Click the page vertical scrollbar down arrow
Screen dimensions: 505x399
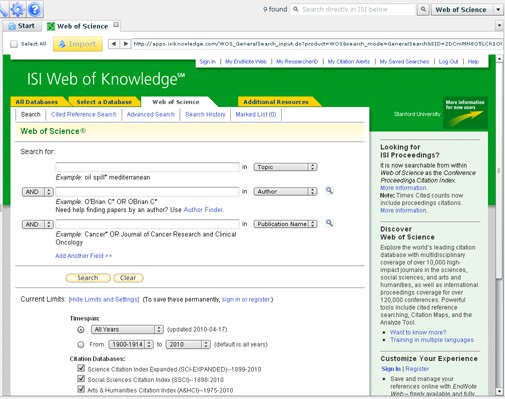pos(499,391)
